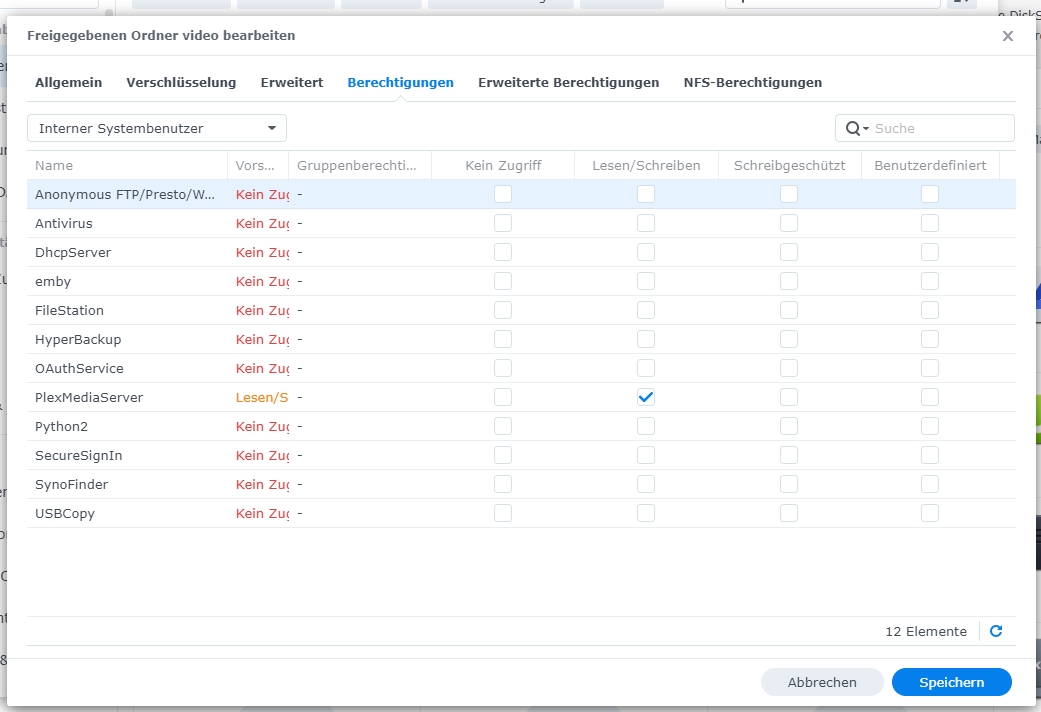Select the DhcpServer user name

[x=73, y=252]
